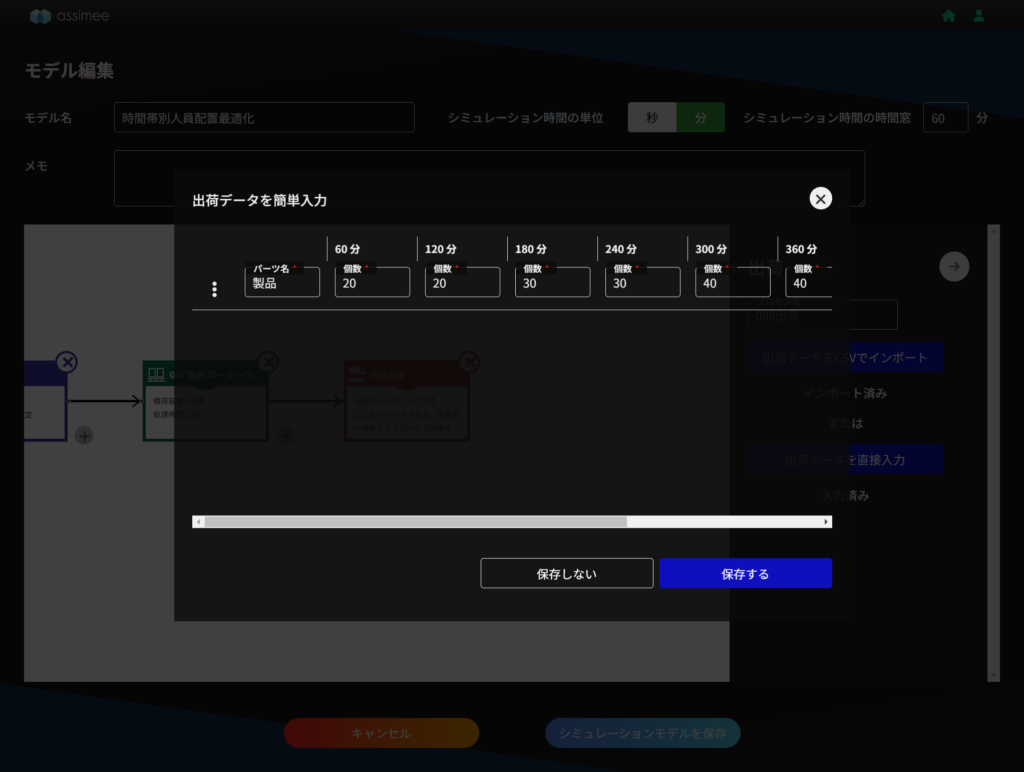
Task: Click the 360分 column header
Action: 801,249
